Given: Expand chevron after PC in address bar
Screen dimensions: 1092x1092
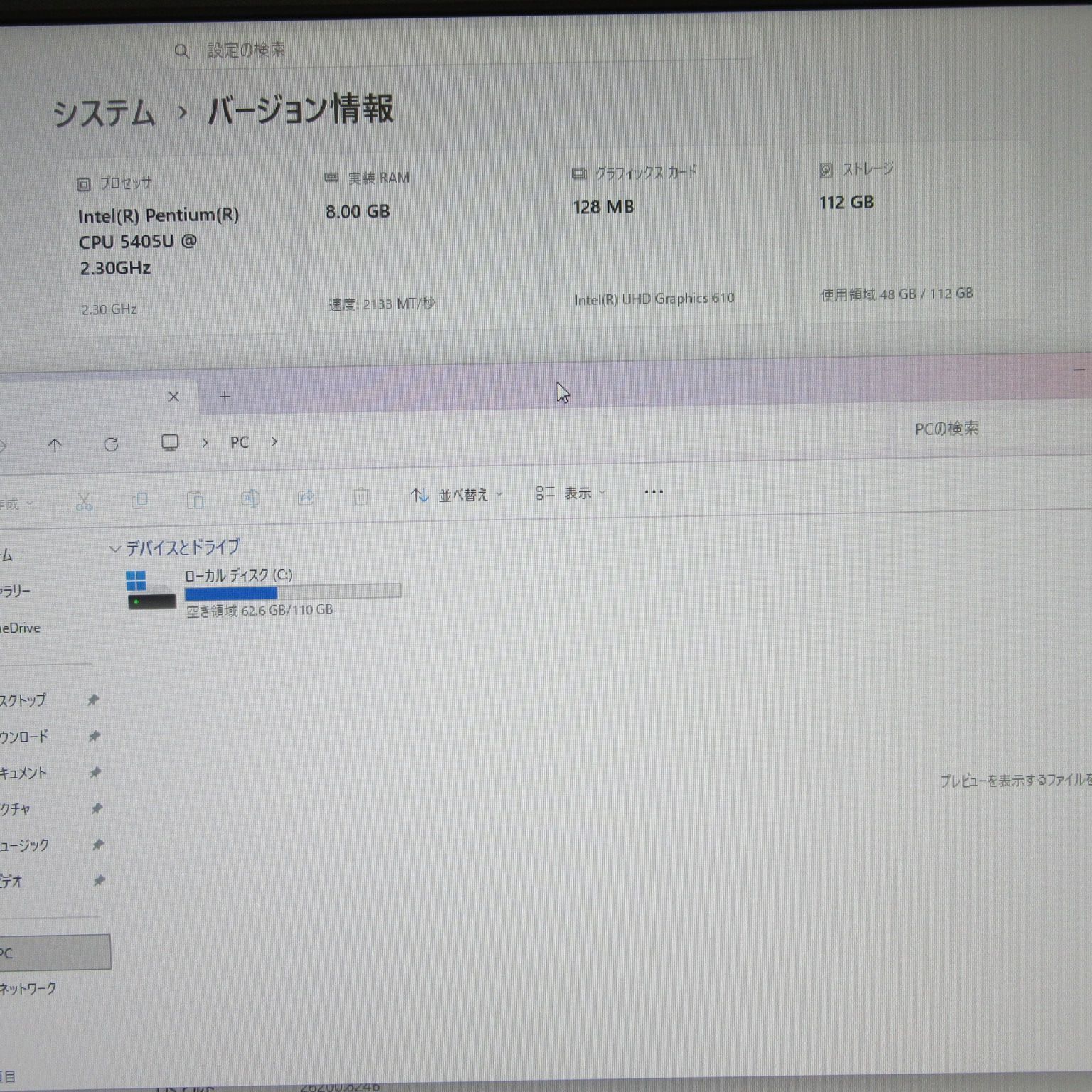Looking at the screenshot, I should coord(274,441).
